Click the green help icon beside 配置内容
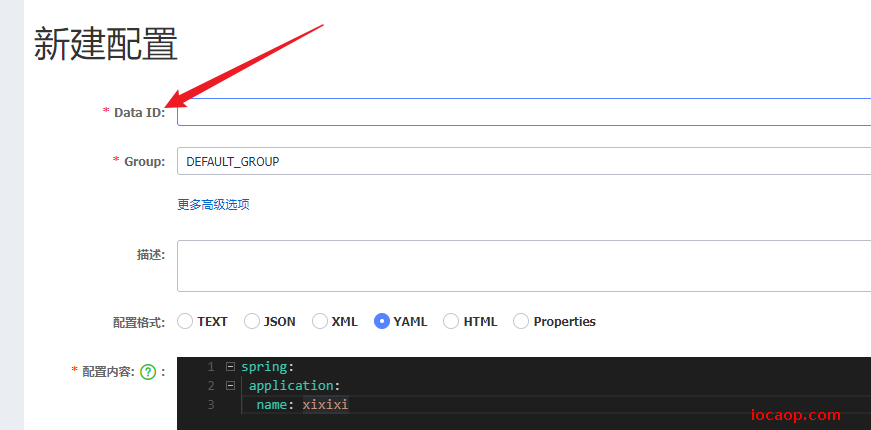This screenshot has width=871, height=430. [148, 372]
